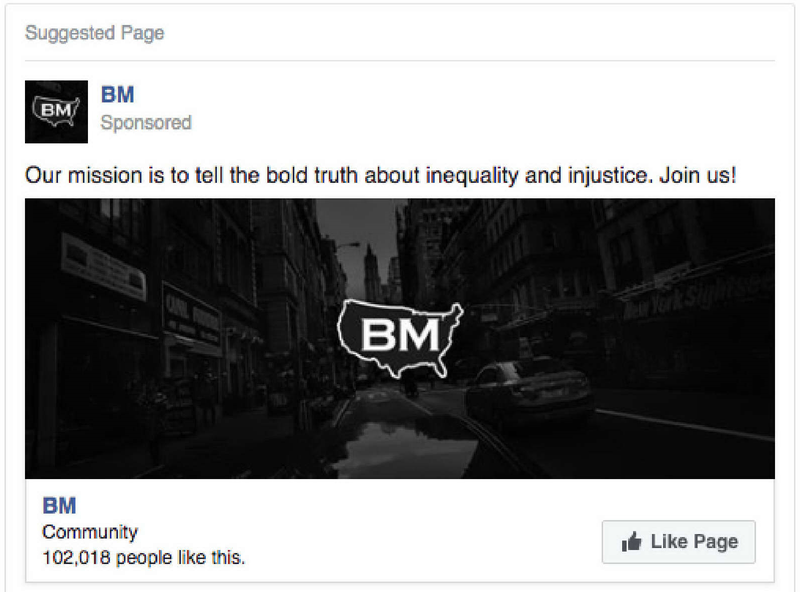Click the New York Sightseeing sign in photo
Viewport: 800px width, 592px height.
pyautogui.click(x=696, y=294)
